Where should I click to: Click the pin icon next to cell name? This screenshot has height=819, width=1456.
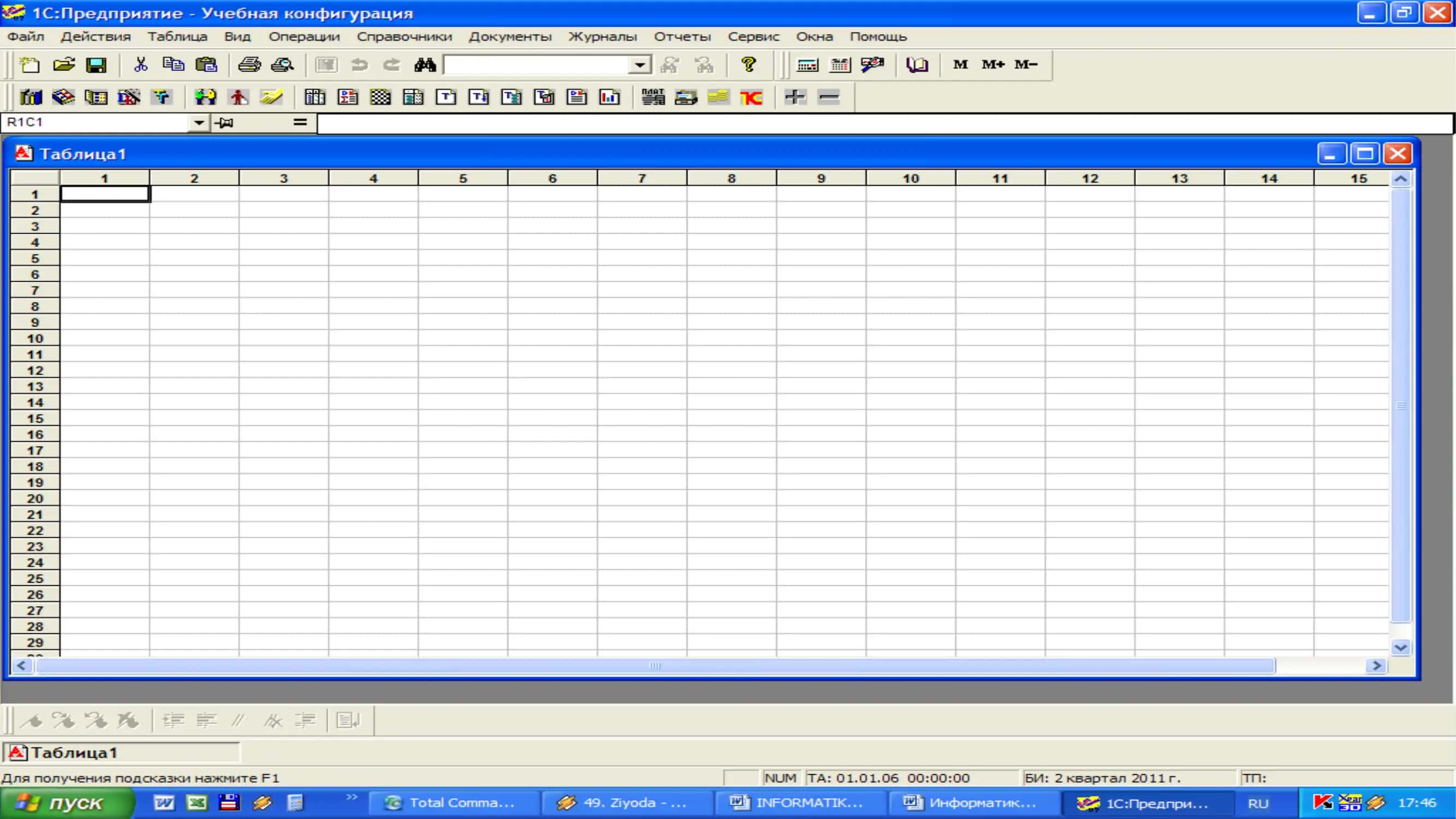[224, 123]
